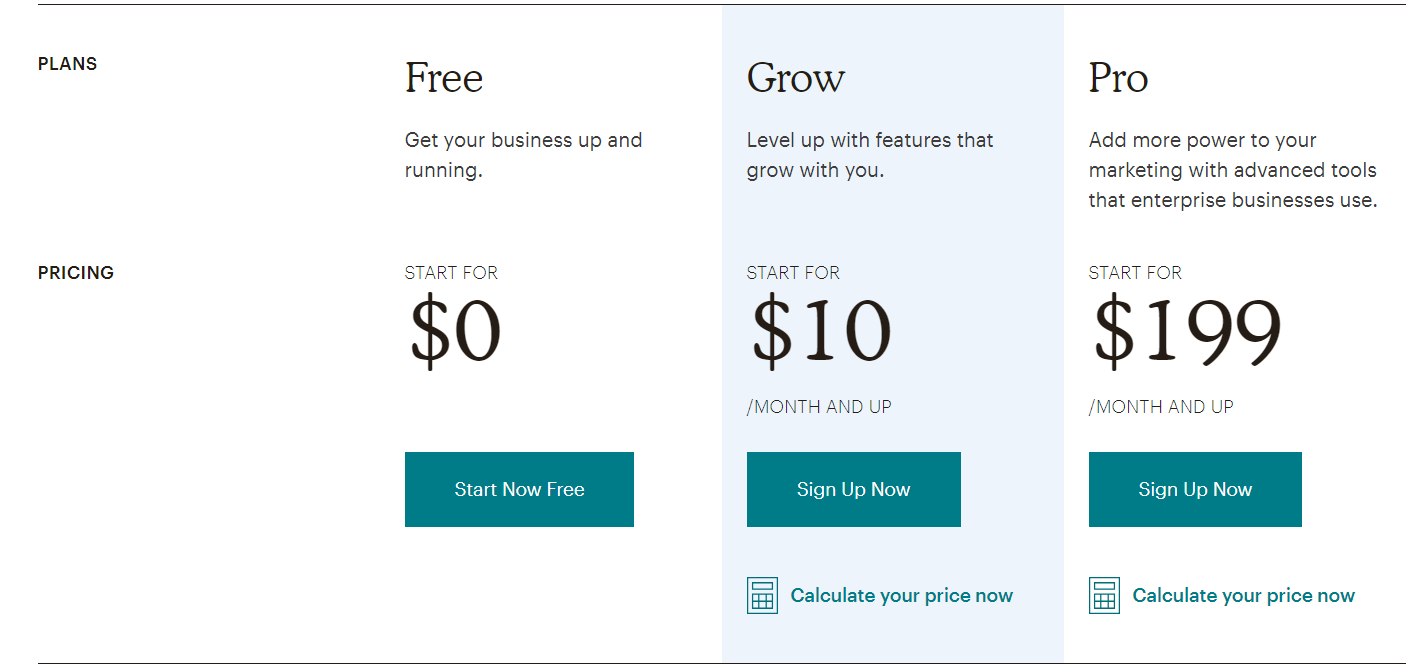Open Calculate your price now for Grow

click(901, 596)
